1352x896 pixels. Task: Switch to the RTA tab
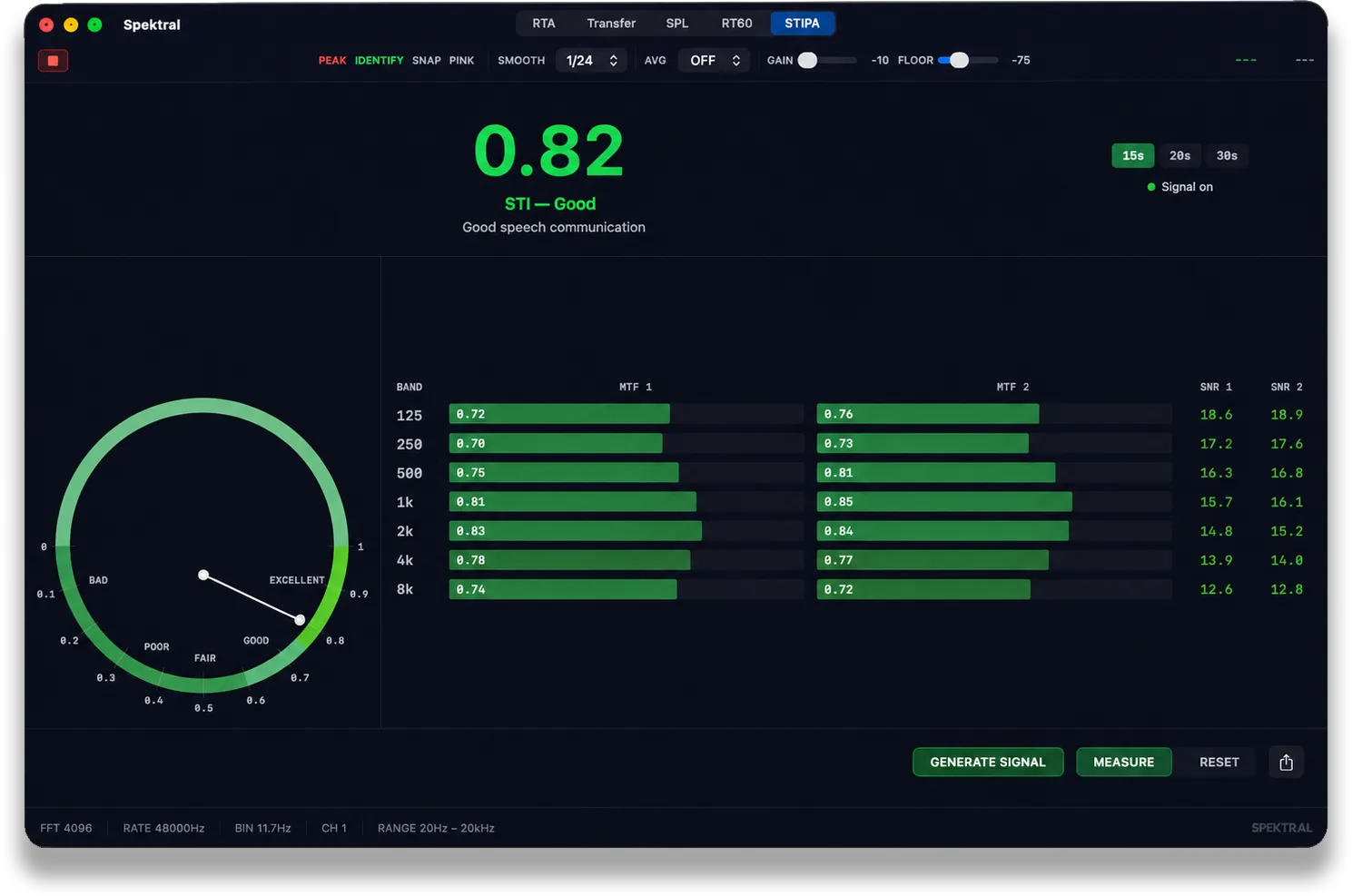pyautogui.click(x=544, y=24)
